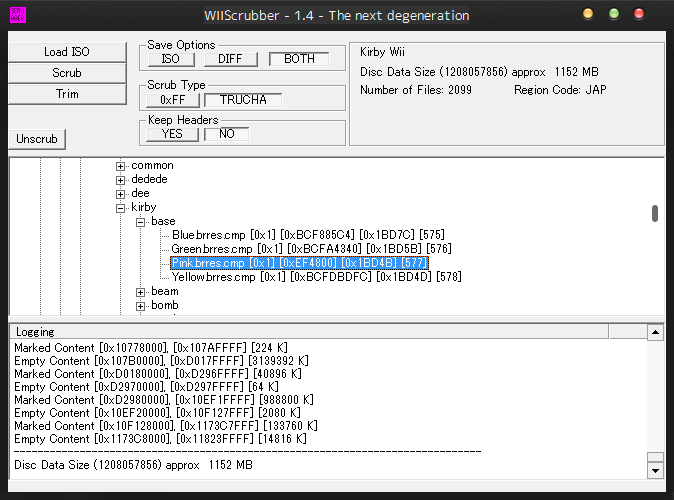Screen dimensions: 674x500
Task: Select Yellow.brres.cmp file entry
Action: click(316, 277)
